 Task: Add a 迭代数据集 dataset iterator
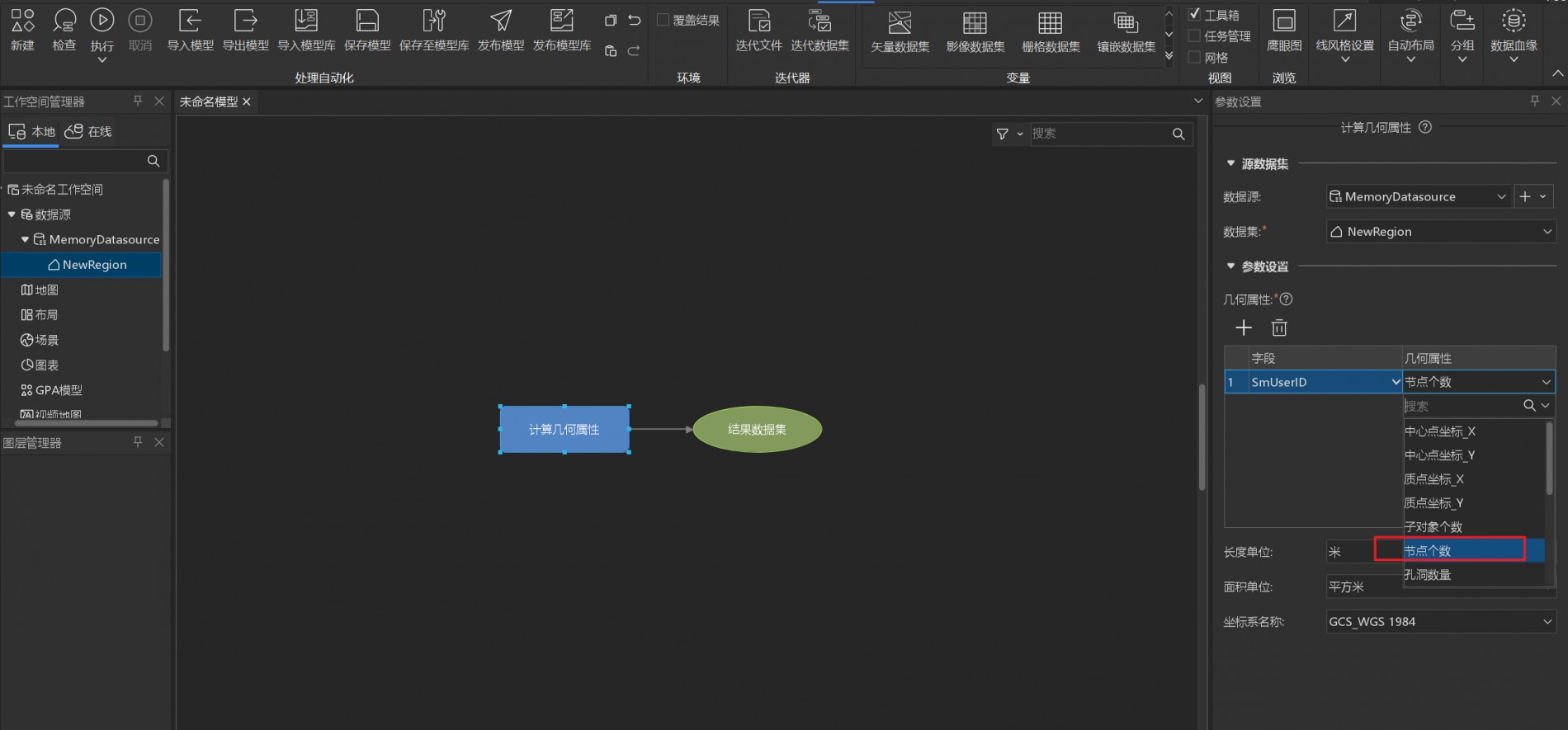coord(819,30)
